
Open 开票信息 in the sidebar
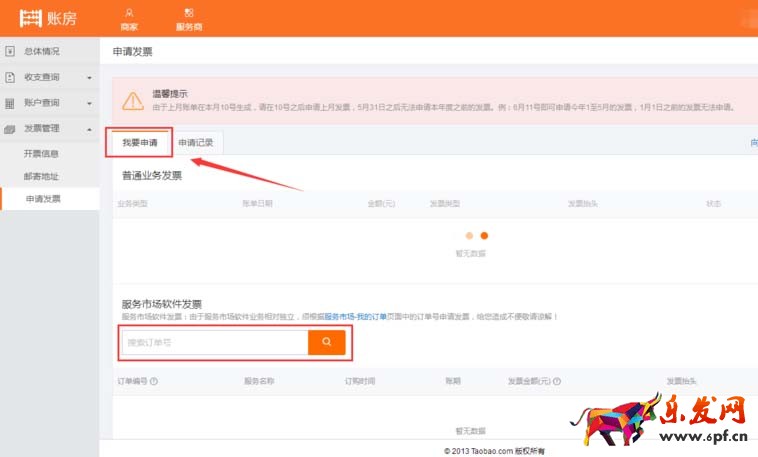pyautogui.click(x=42, y=154)
